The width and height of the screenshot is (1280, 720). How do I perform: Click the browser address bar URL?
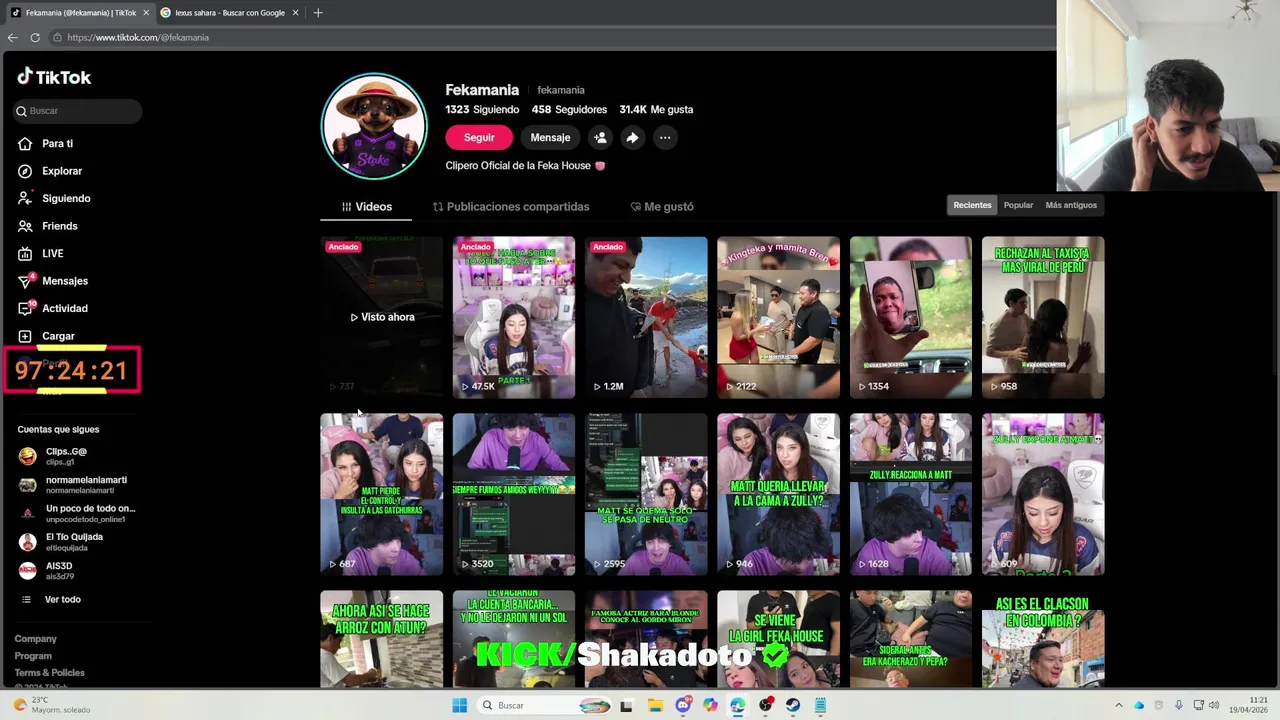(138, 38)
